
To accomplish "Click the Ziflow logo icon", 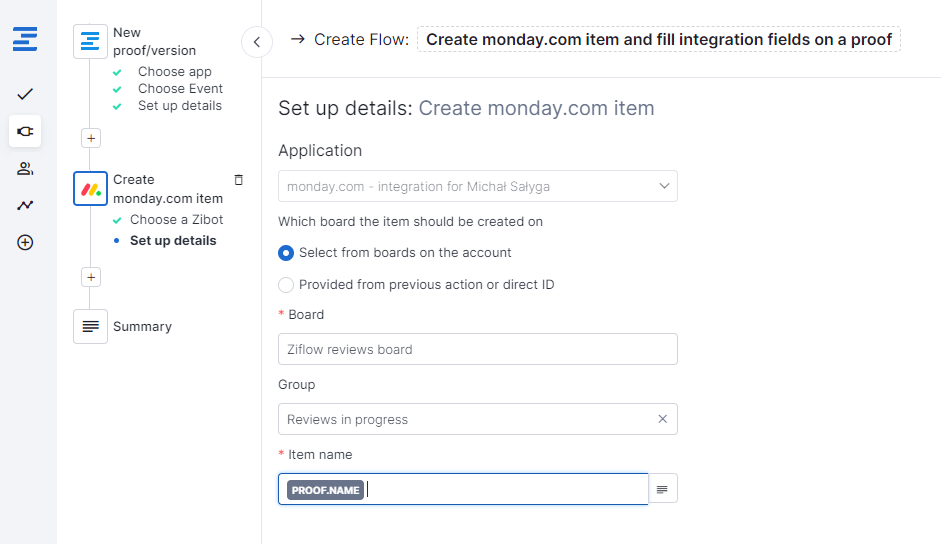I will pos(25,40).
